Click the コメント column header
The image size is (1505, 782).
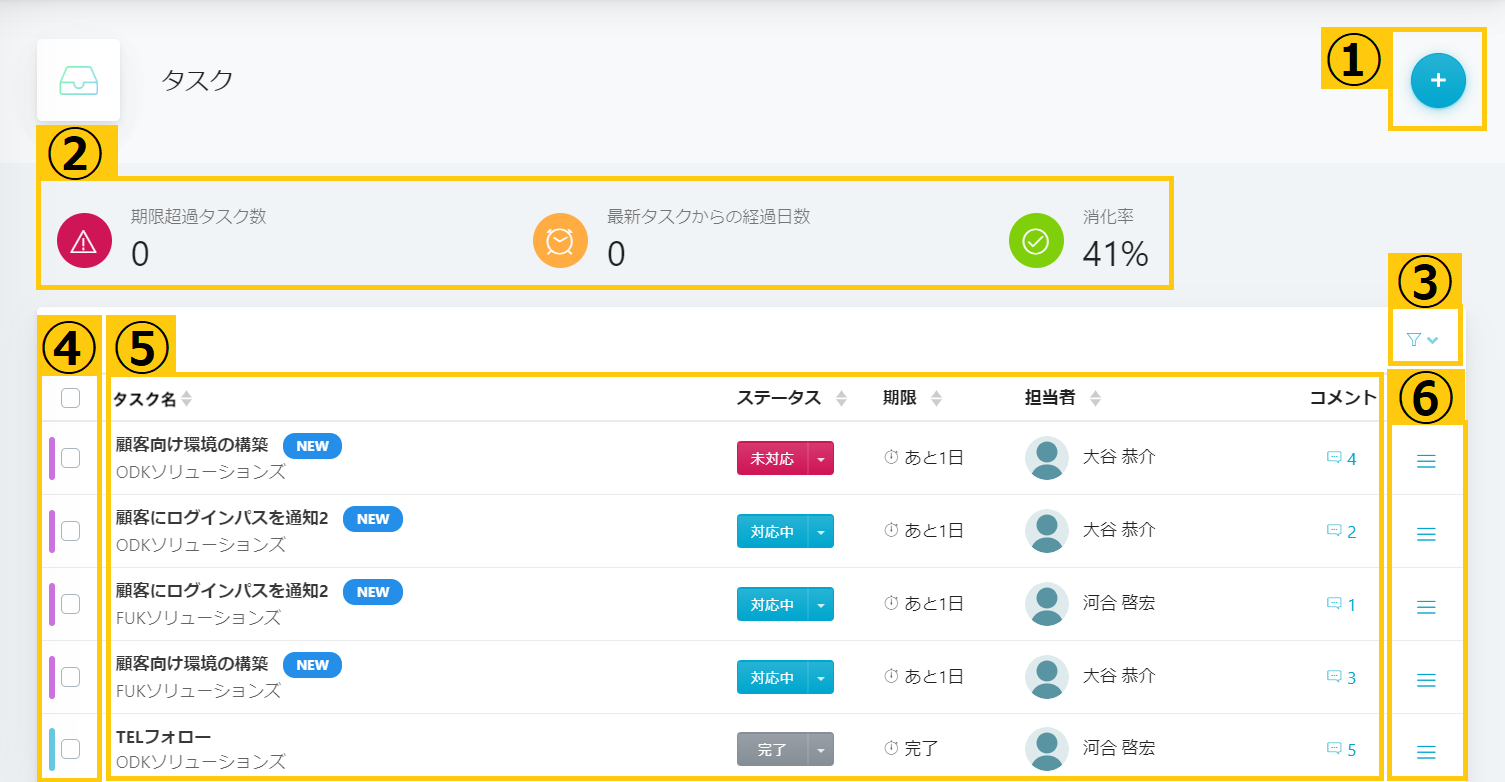click(x=1343, y=398)
